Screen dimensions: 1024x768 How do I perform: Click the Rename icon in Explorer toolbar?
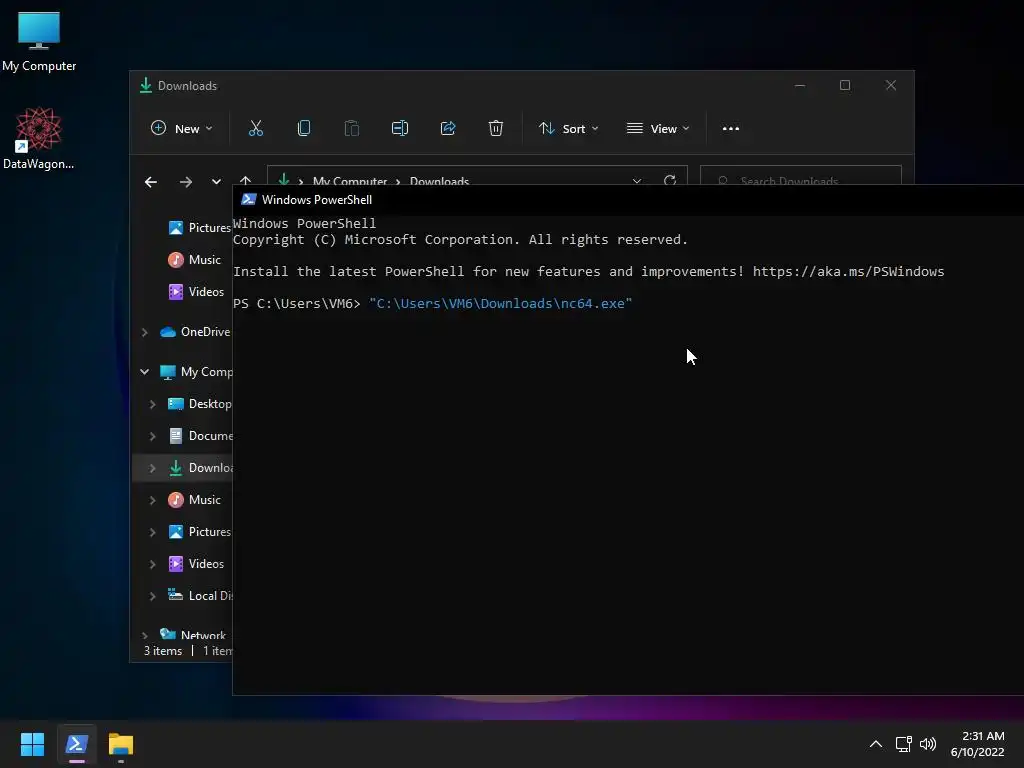click(400, 129)
